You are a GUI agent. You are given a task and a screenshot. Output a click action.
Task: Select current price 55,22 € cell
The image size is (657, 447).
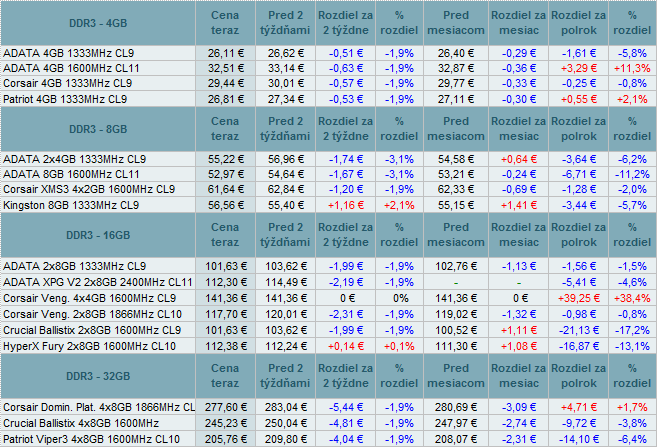[225, 159]
